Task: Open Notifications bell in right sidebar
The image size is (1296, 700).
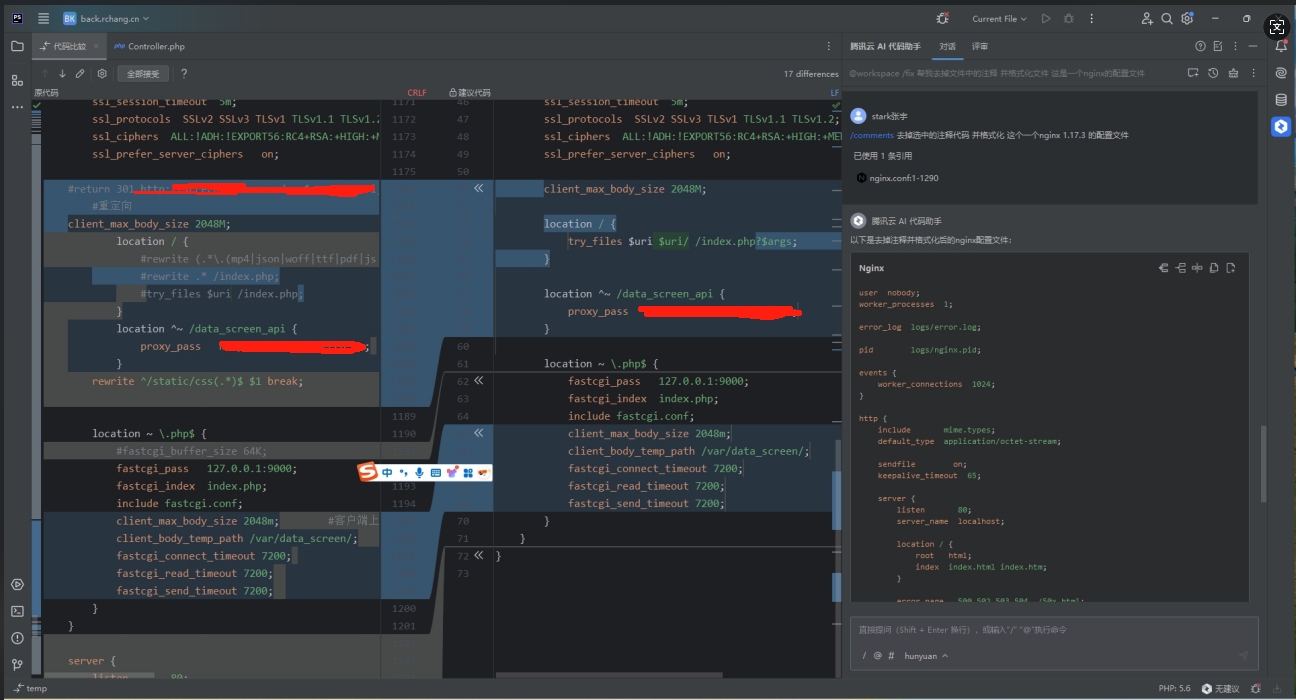Action: (x=1281, y=46)
